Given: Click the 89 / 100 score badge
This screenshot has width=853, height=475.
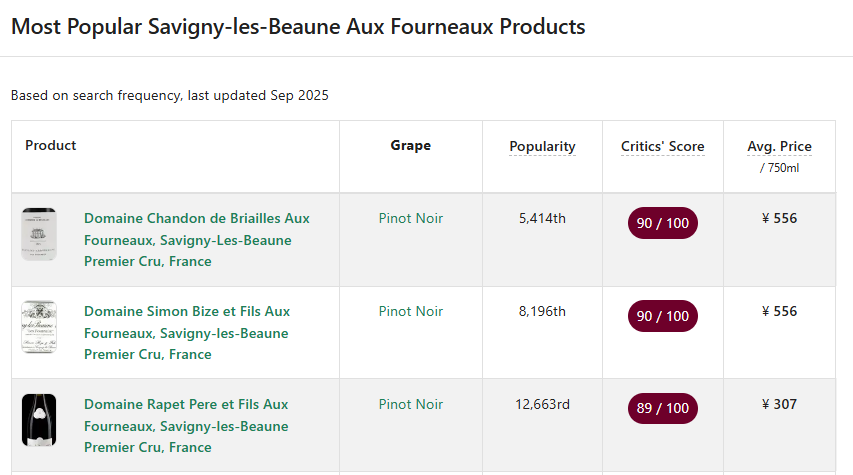Looking at the screenshot, I should tap(662, 408).
